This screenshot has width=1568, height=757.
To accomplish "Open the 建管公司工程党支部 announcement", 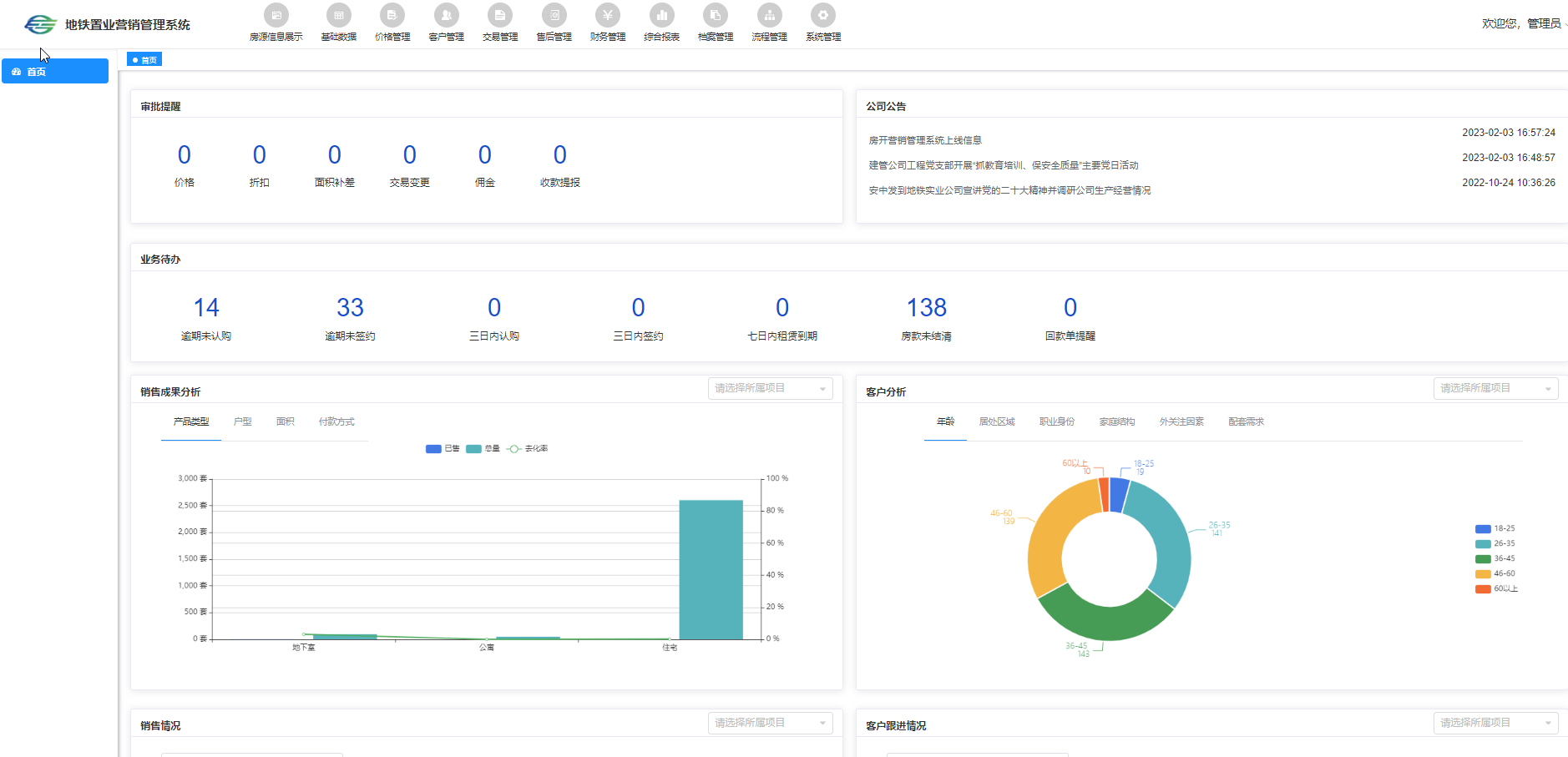I will pos(1004,165).
